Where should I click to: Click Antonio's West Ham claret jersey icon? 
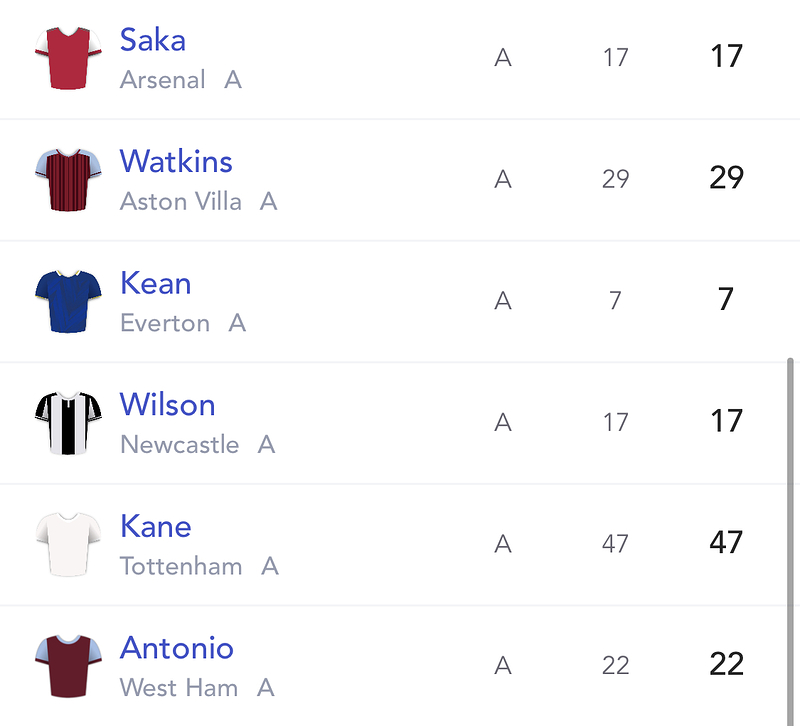(x=68, y=666)
